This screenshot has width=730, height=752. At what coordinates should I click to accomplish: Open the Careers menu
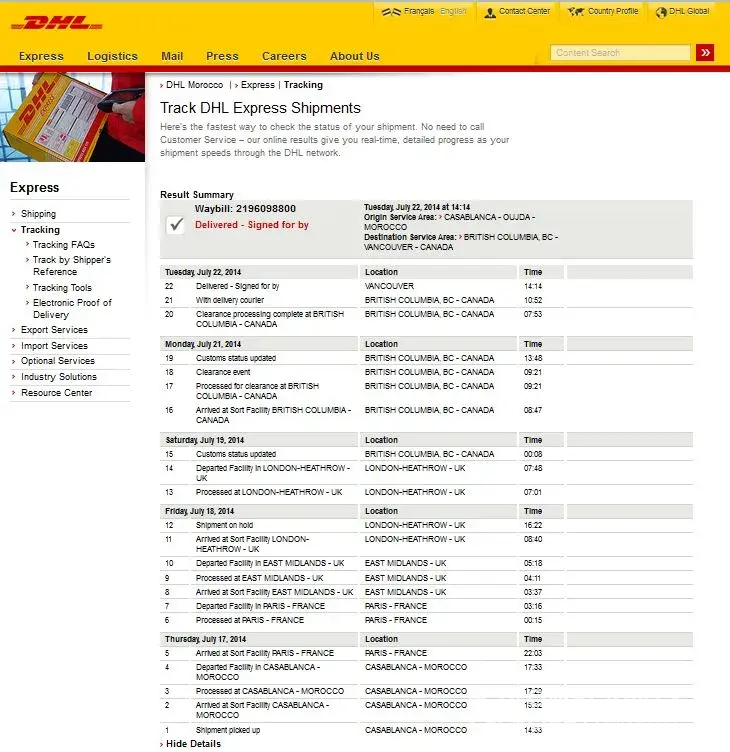[284, 56]
